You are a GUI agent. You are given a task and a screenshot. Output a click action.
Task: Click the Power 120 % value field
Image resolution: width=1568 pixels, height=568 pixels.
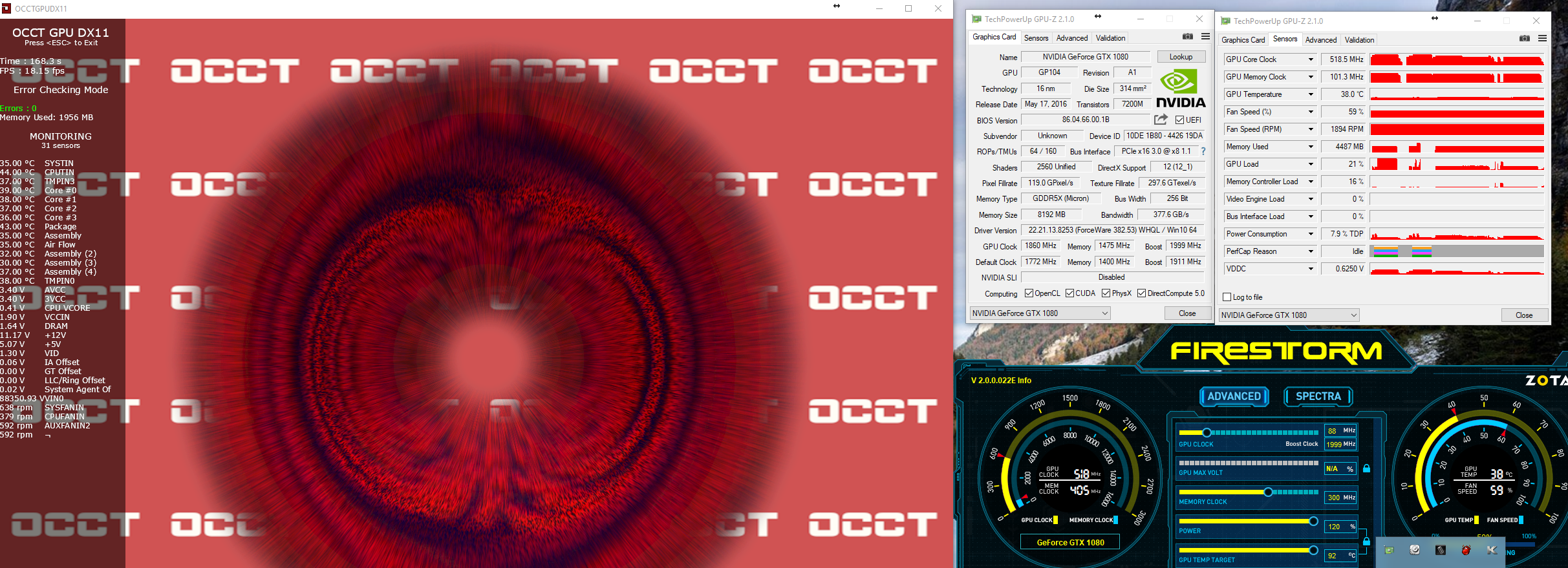tap(1340, 527)
